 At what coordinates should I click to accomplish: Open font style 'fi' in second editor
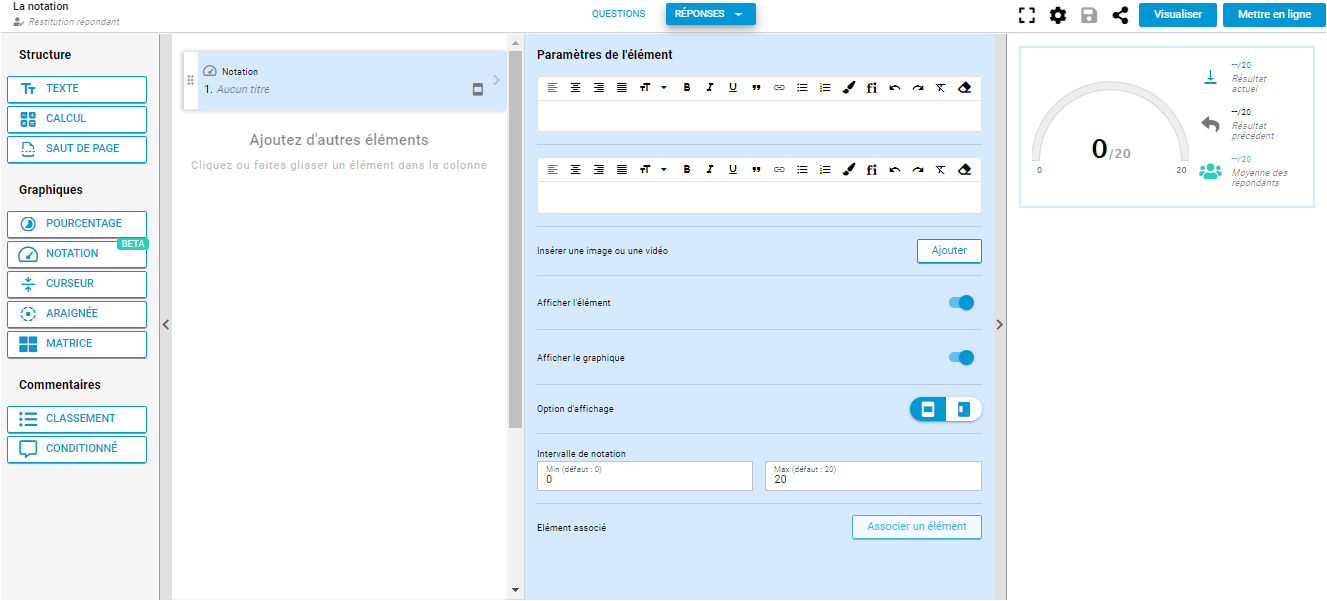(x=872, y=170)
